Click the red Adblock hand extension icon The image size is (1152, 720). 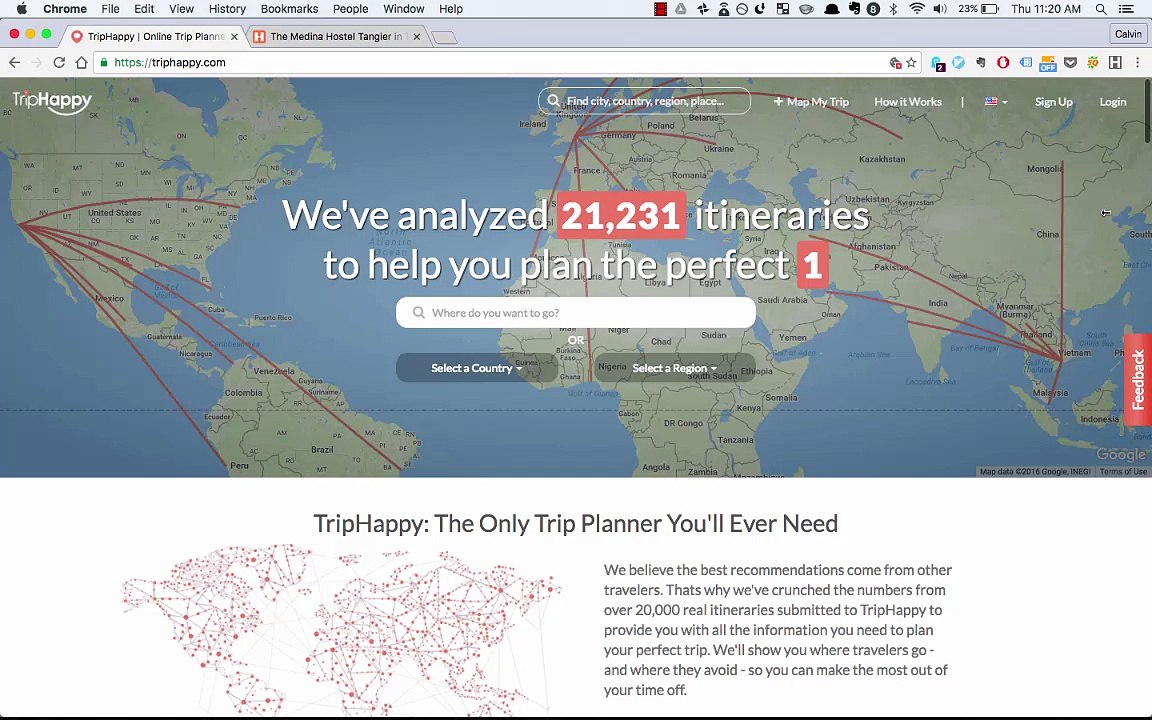click(1003, 63)
